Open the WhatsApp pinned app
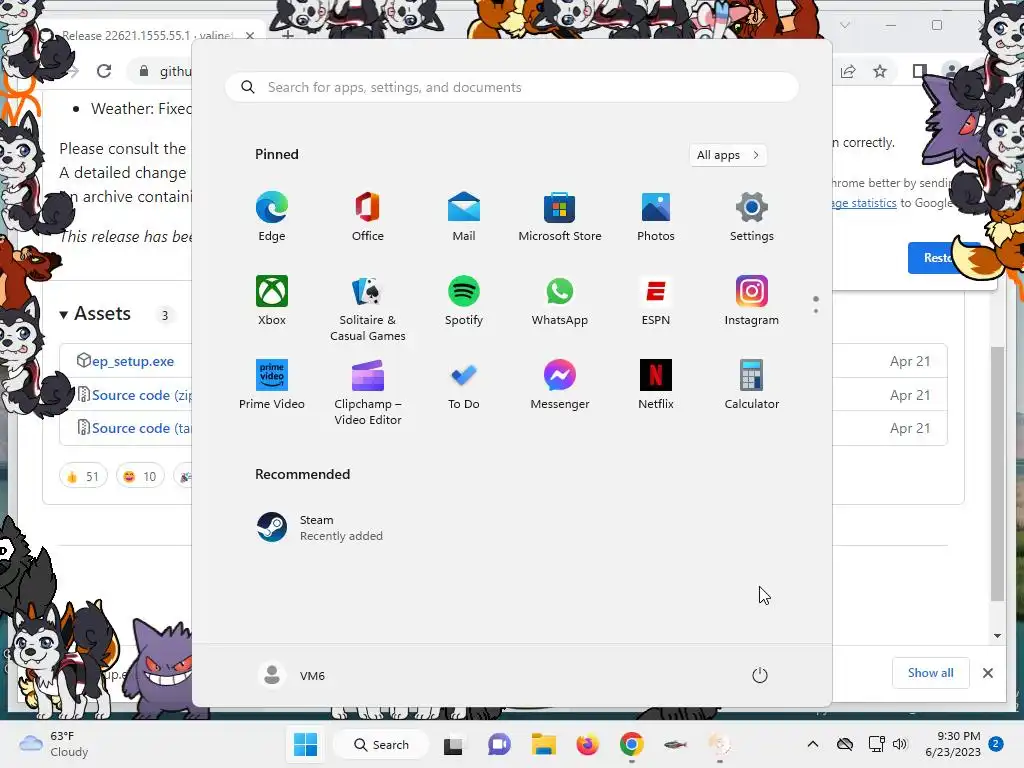The image size is (1024, 768). pyautogui.click(x=560, y=300)
